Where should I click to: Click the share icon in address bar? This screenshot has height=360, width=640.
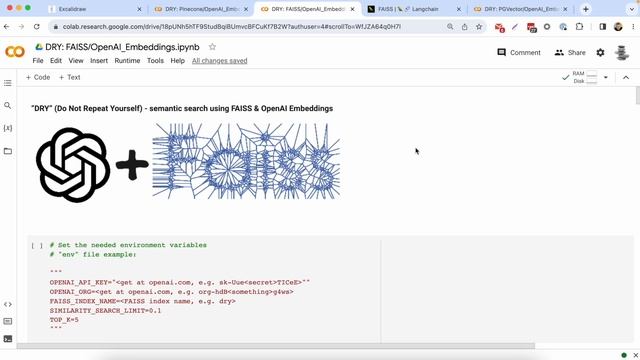click(x=464, y=27)
